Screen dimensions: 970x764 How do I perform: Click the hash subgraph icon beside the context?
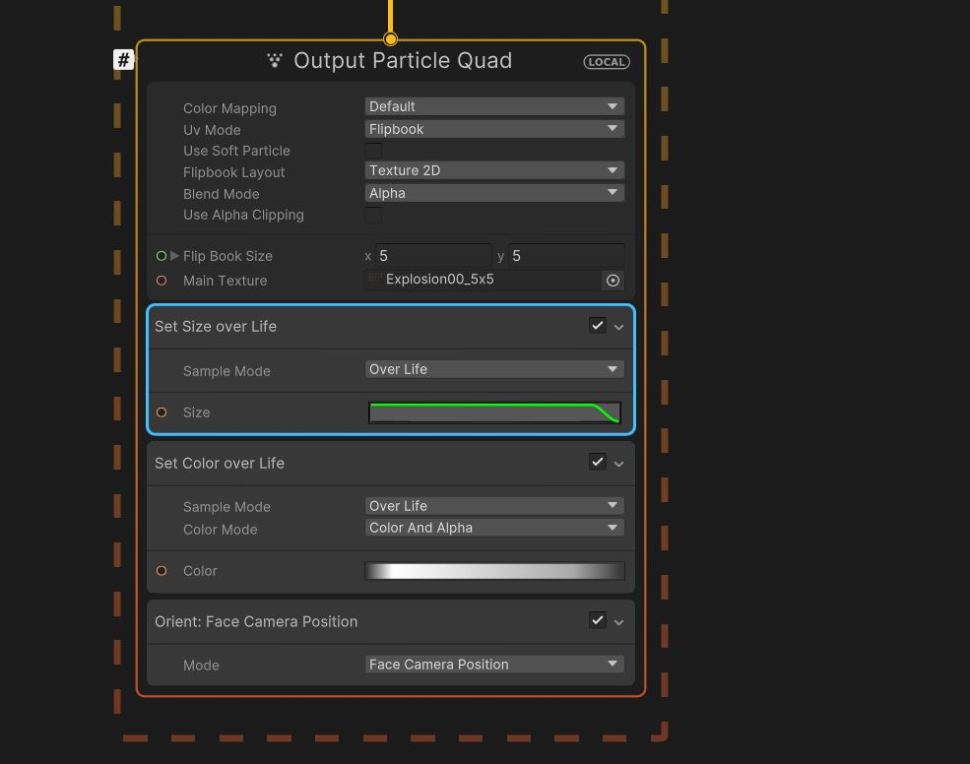[x=124, y=60]
